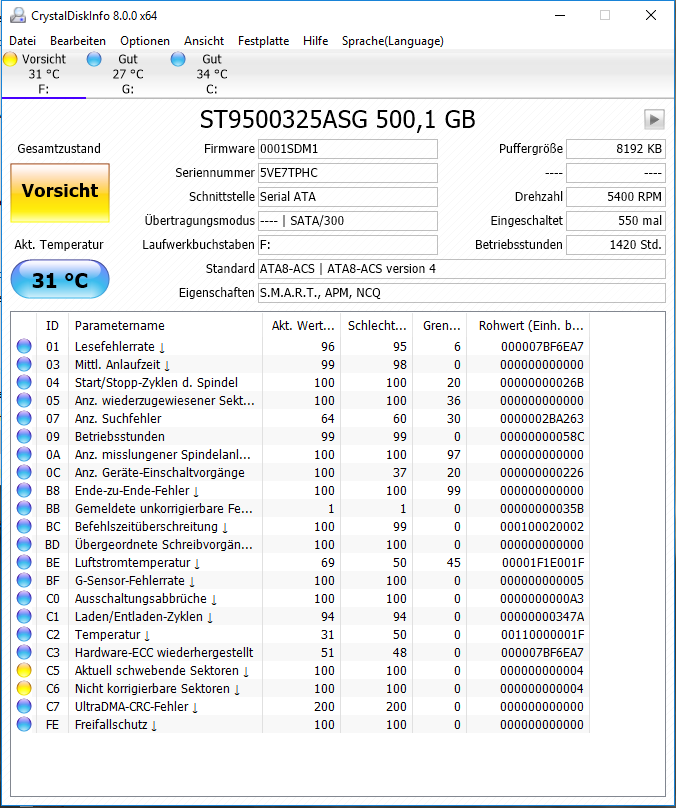Click the CrystalDiskInfo app icon in title bar
Screen dimensions: 676x808
[18, 16]
